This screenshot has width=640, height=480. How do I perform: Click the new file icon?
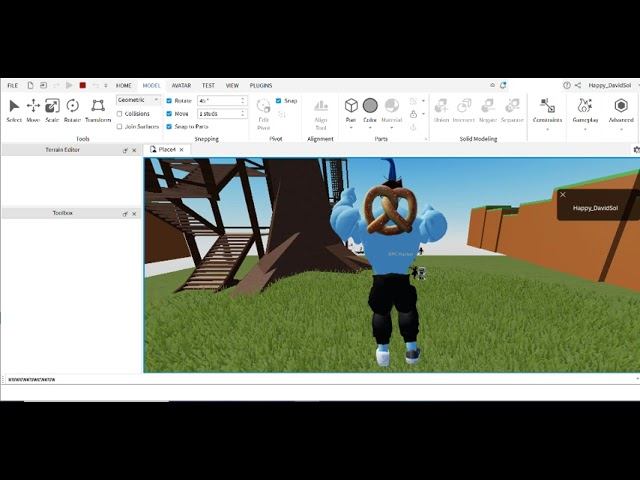[30, 85]
